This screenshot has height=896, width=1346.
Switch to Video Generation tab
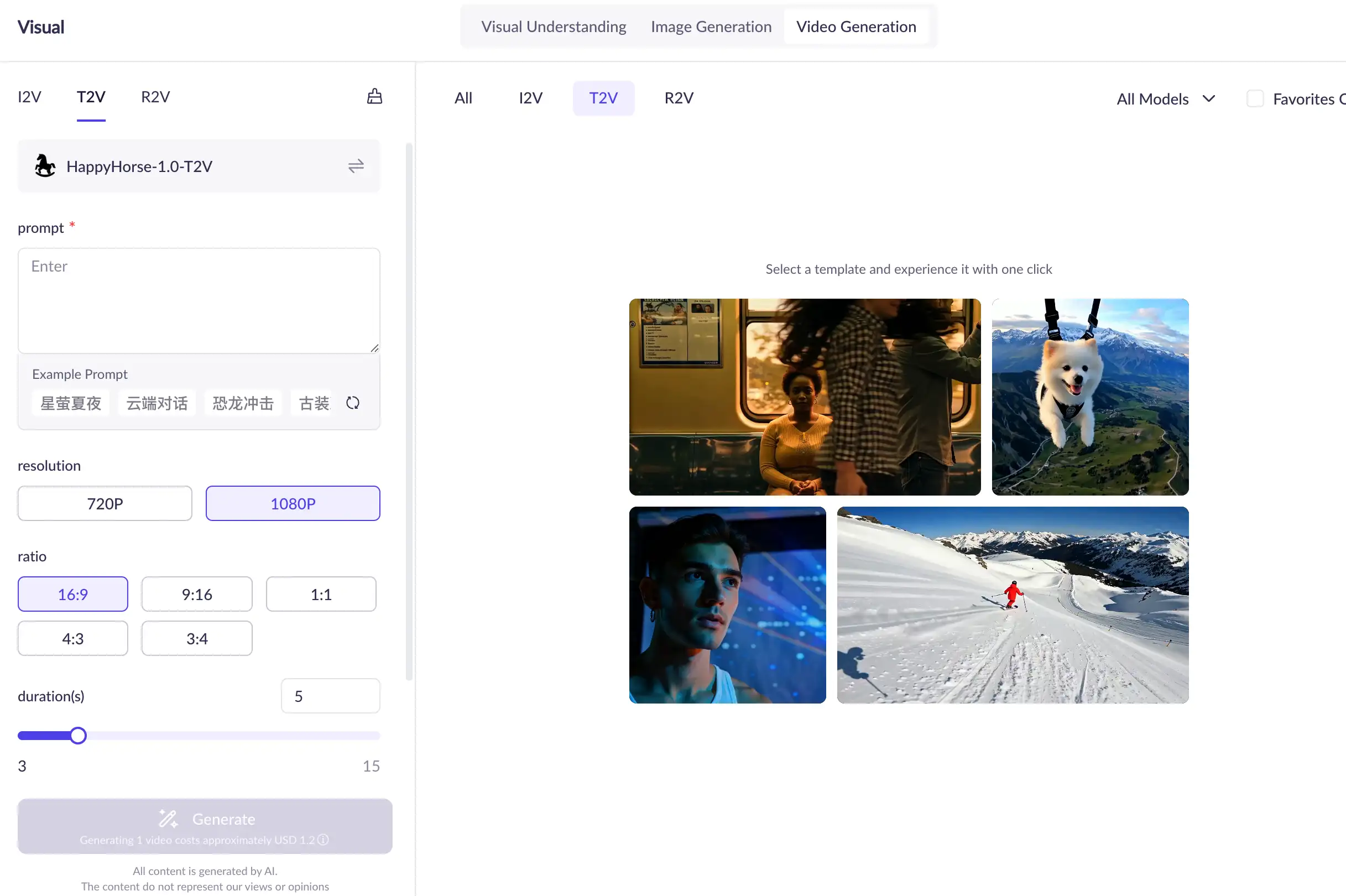(856, 27)
